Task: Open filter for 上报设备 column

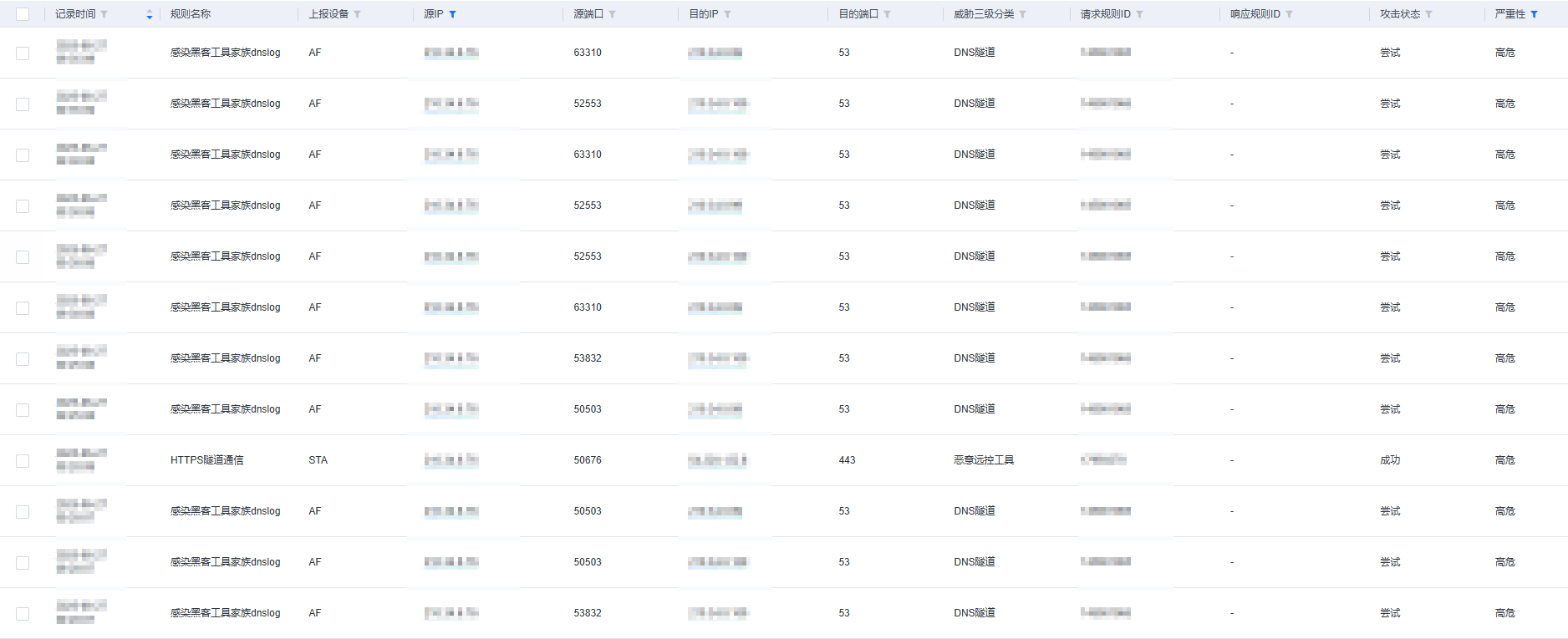Action: click(357, 14)
